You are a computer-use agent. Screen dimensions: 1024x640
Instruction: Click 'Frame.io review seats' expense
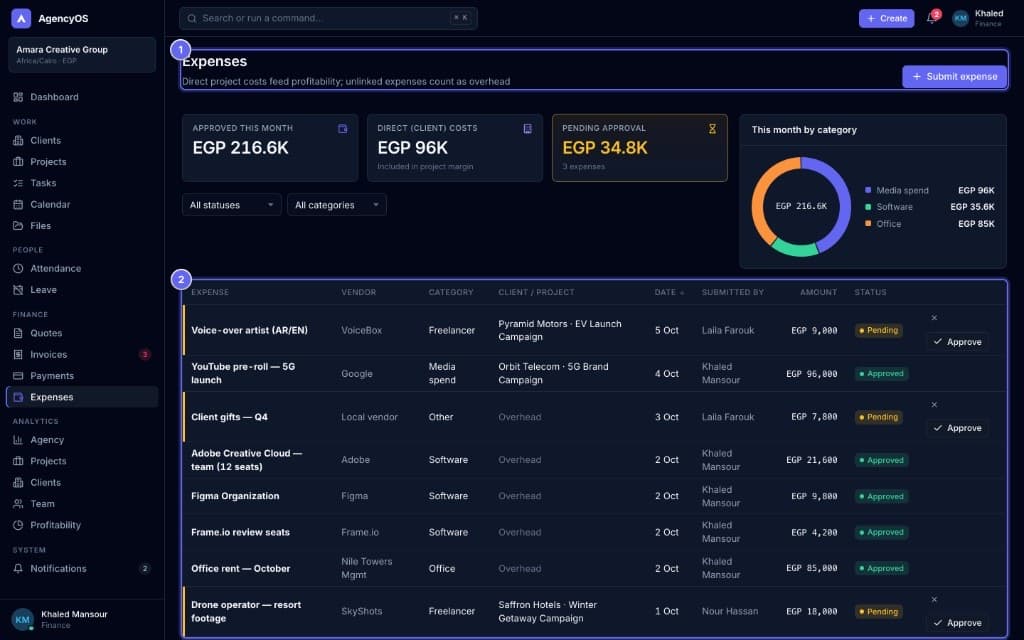tap(240, 532)
